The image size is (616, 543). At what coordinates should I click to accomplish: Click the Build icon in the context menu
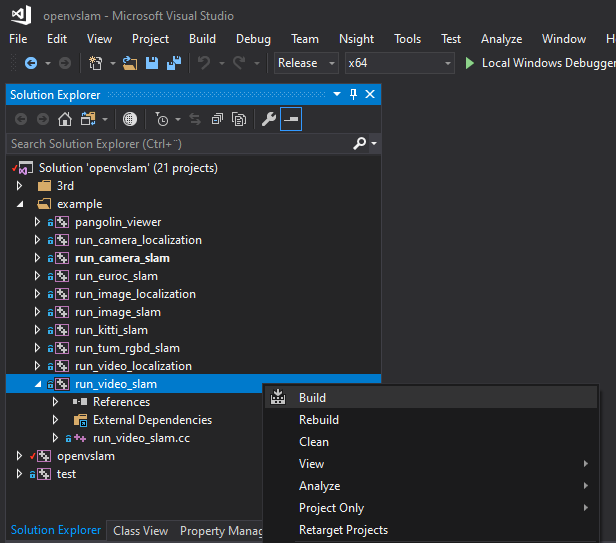pyautogui.click(x=278, y=397)
